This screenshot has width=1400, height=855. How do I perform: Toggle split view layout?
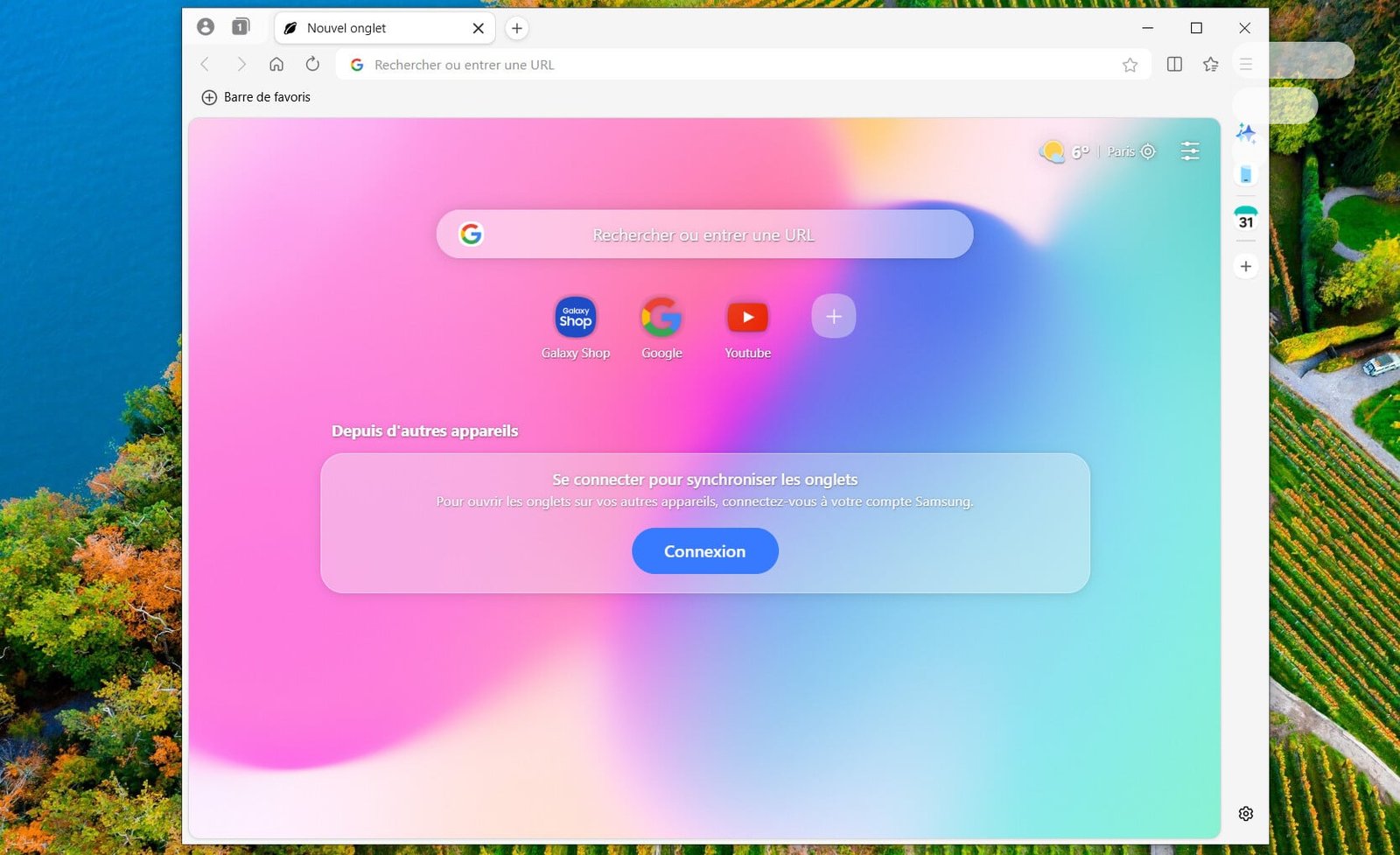coord(1174,64)
